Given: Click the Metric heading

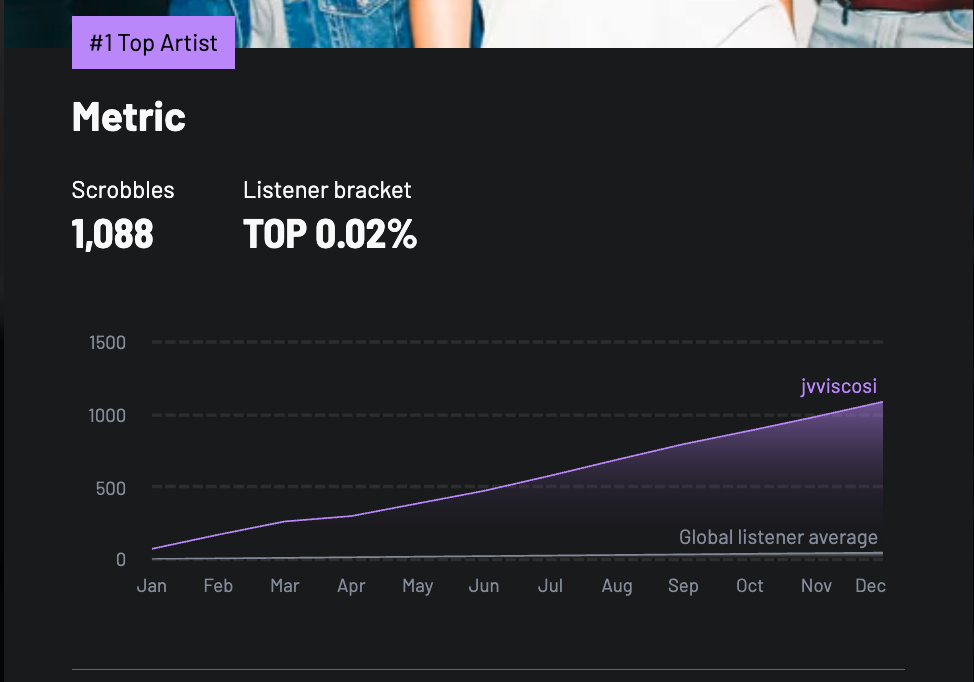Looking at the screenshot, I should pyautogui.click(x=129, y=117).
